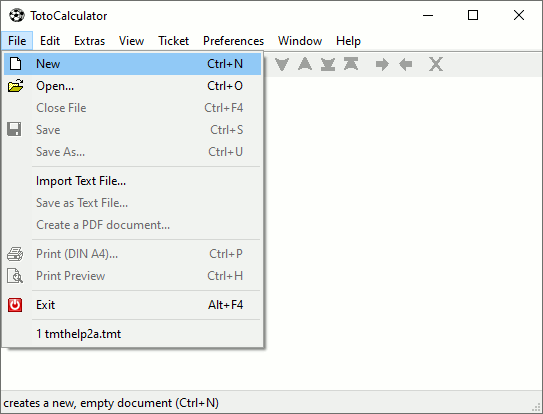Select Print (DIN A4)... entry

tap(132, 254)
